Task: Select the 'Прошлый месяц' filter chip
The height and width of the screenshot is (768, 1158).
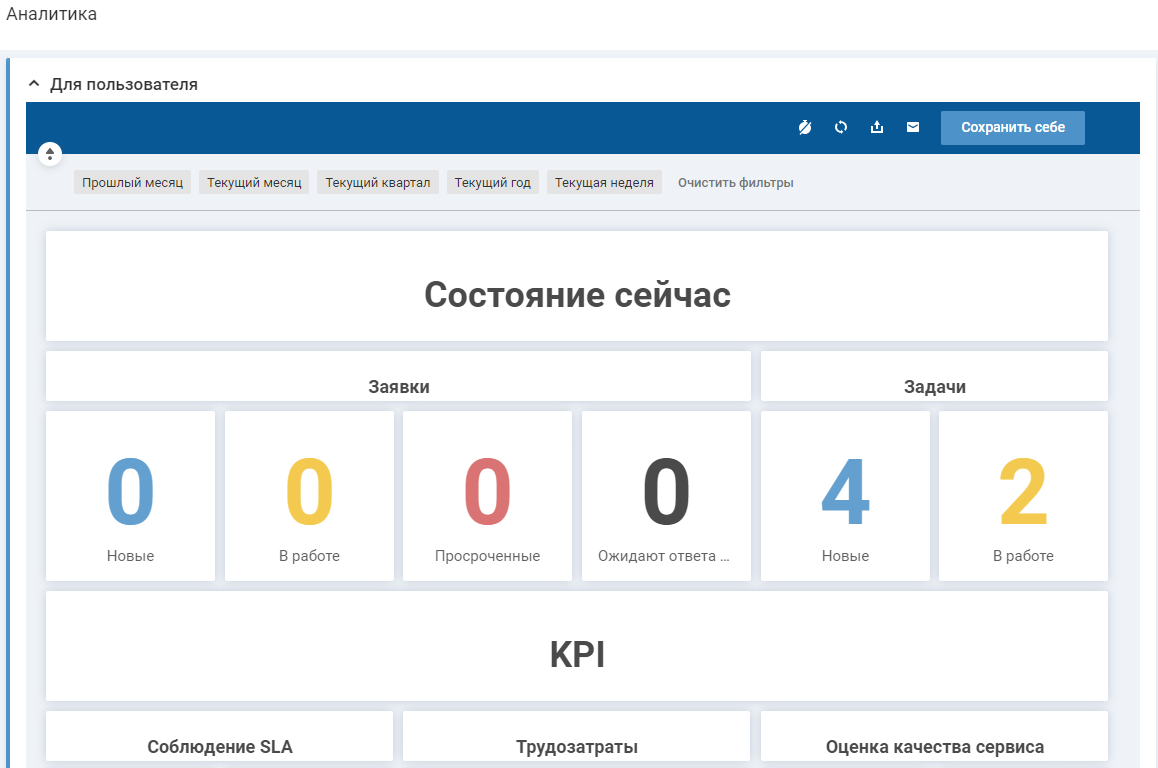Action: (132, 183)
